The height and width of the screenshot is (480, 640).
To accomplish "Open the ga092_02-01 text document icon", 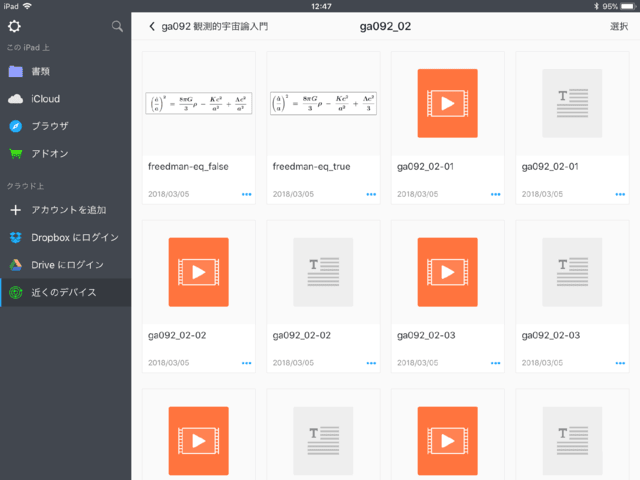I will coord(572,103).
